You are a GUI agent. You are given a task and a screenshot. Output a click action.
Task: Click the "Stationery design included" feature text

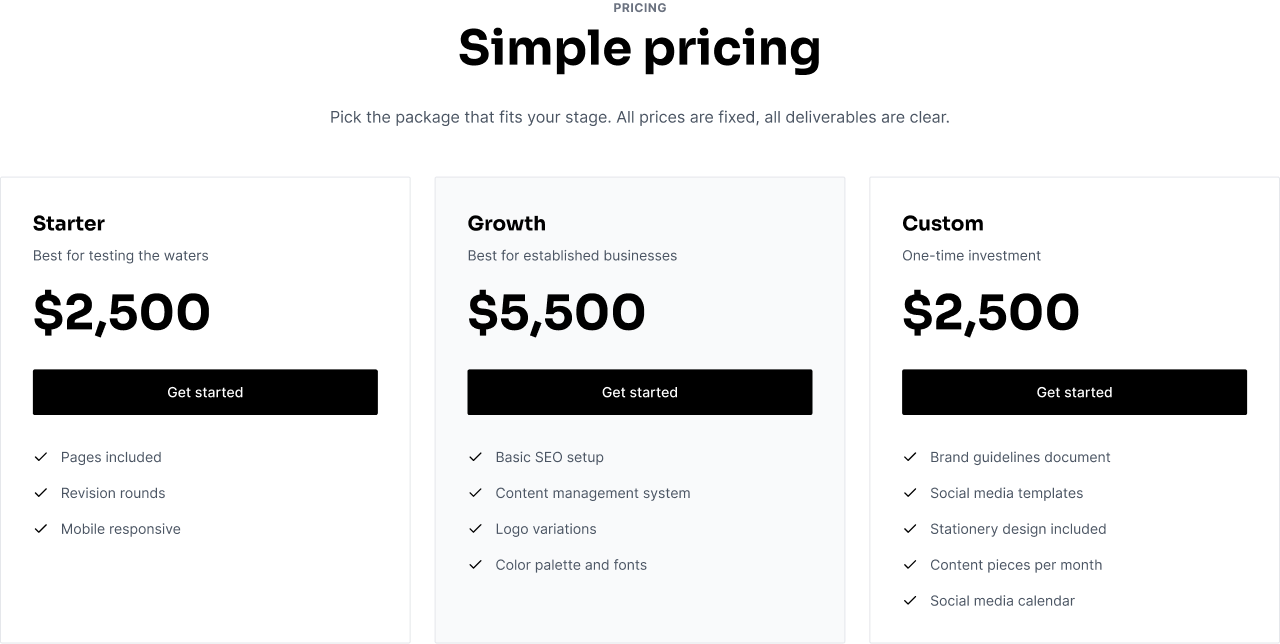coord(1018,529)
